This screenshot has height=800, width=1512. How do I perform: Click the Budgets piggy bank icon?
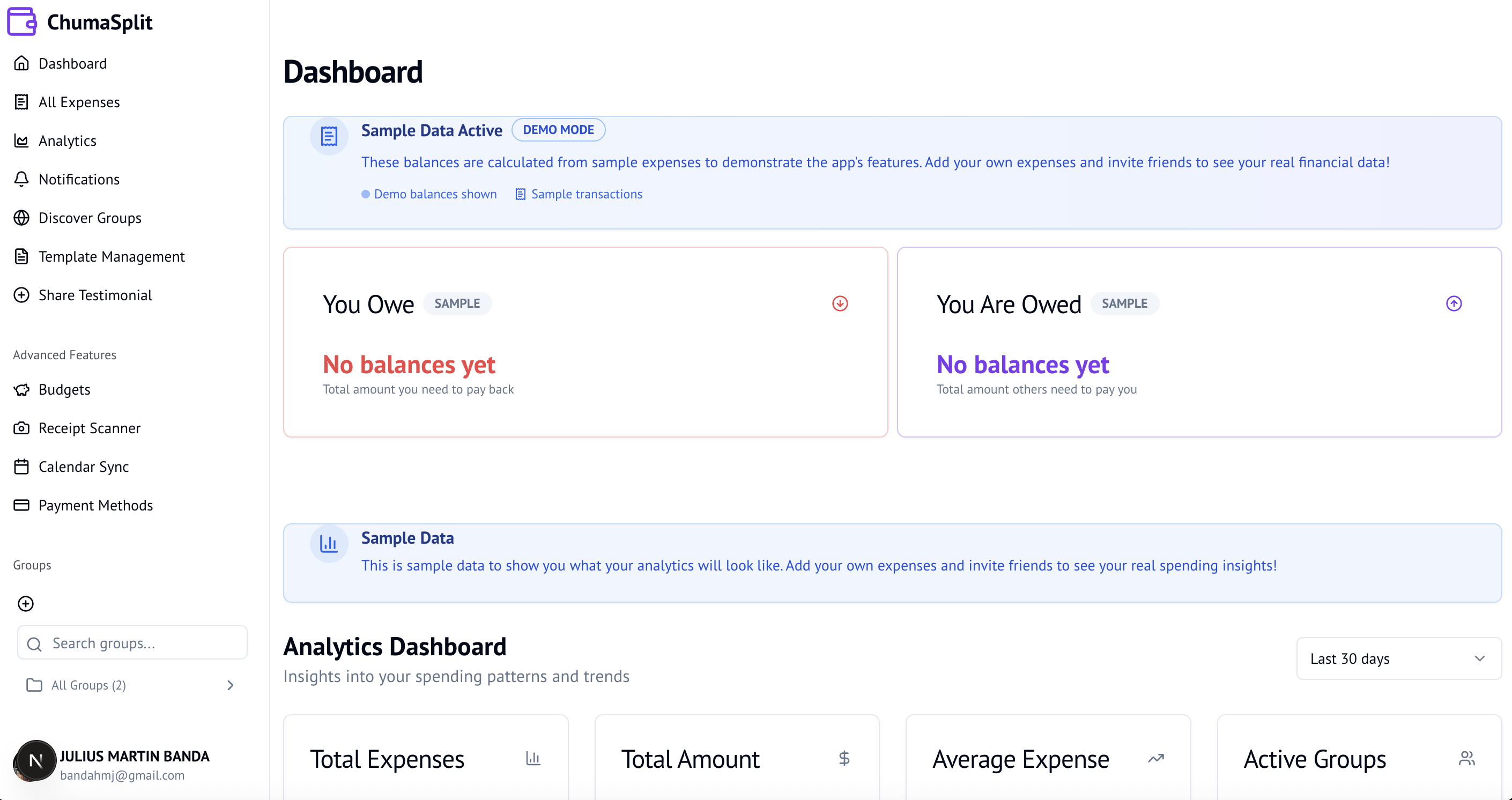[22, 390]
